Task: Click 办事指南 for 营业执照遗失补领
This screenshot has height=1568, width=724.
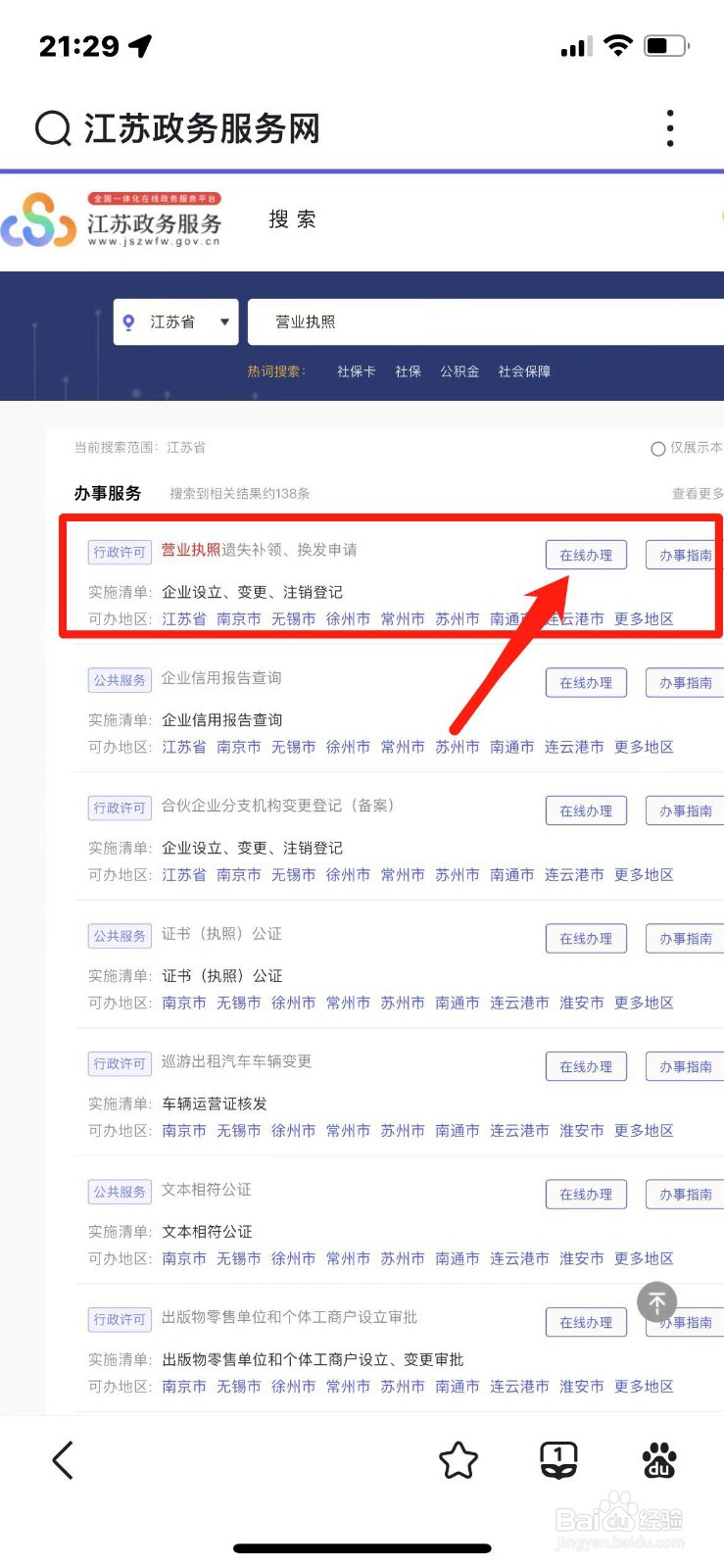Action: point(685,556)
